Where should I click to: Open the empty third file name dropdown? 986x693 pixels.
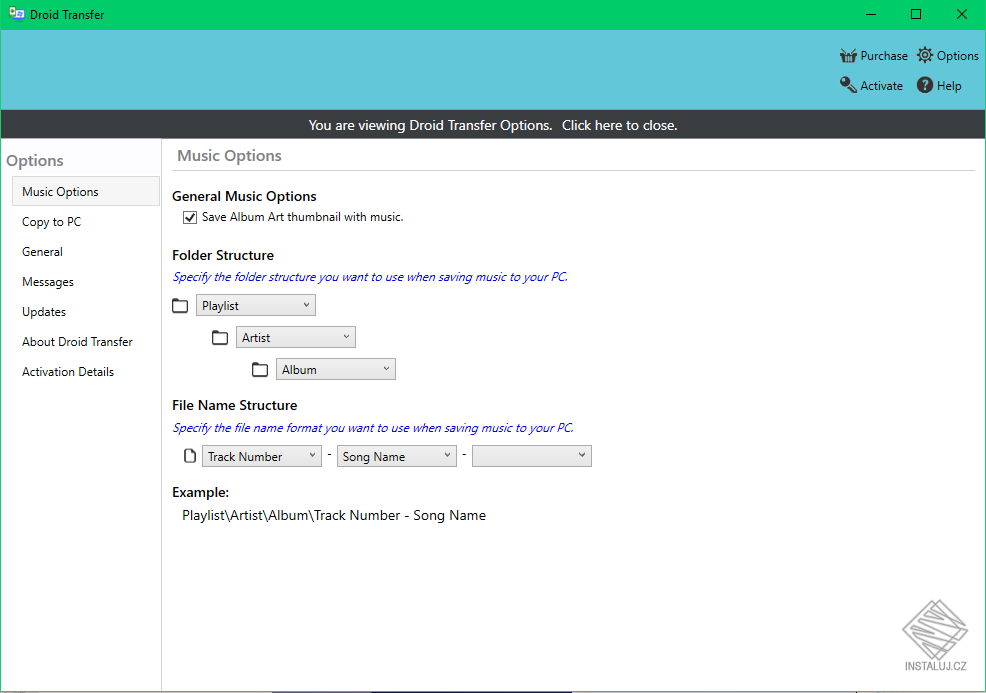coord(532,457)
